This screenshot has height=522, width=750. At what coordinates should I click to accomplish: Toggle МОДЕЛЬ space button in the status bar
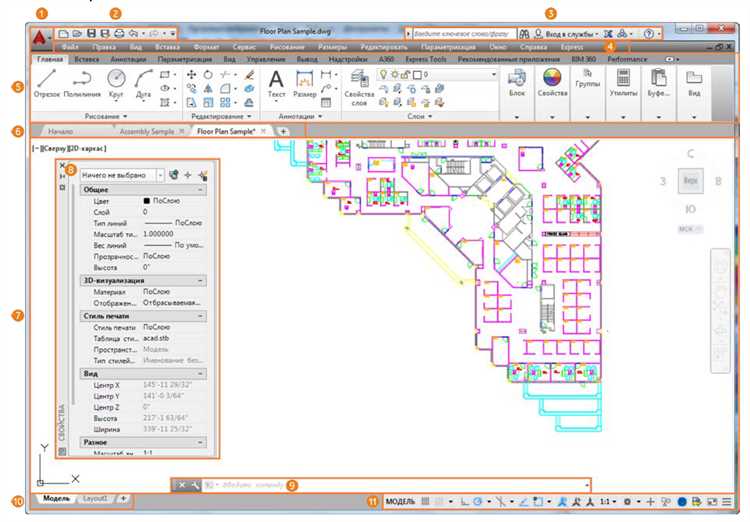click(x=400, y=501)
